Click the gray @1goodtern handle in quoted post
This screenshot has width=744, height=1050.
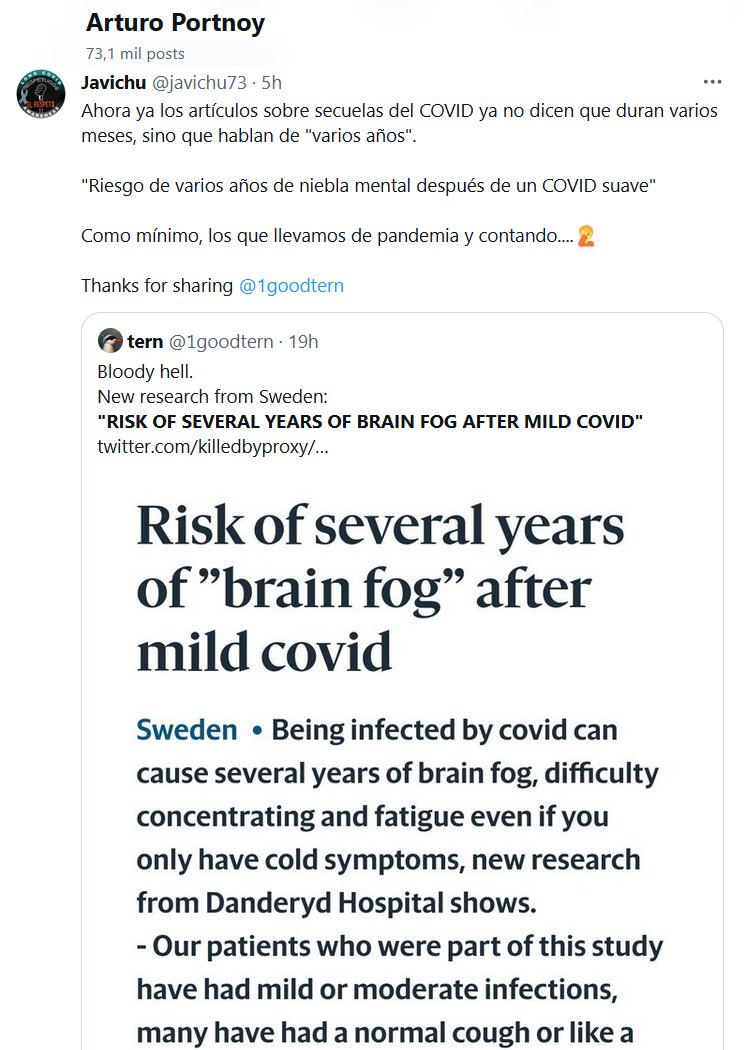pyautogui.click(x=221, y=342)
